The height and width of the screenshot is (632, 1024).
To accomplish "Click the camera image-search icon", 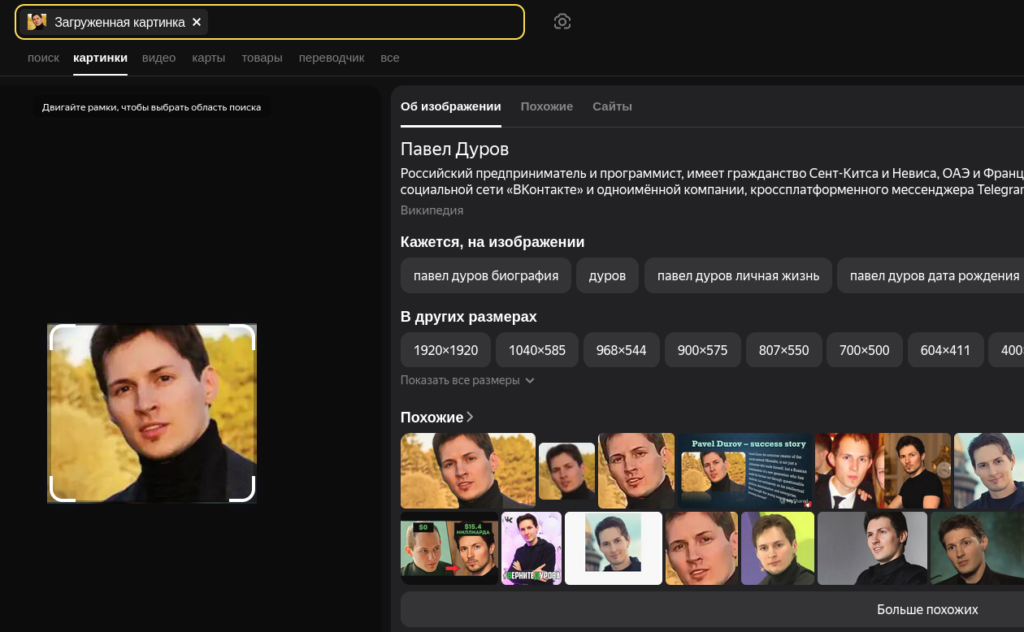I will pyautogui.click(x=562, y=22).
